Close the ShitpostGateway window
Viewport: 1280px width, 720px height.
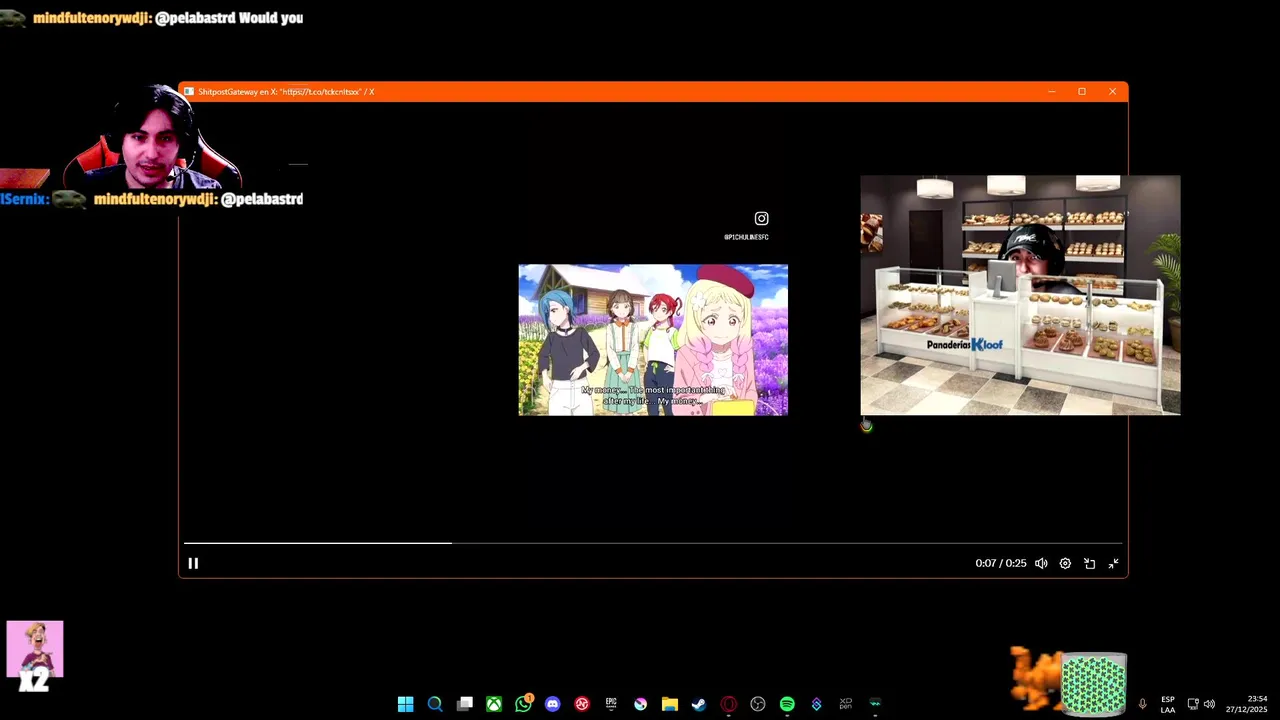[x=1112, y=92]
